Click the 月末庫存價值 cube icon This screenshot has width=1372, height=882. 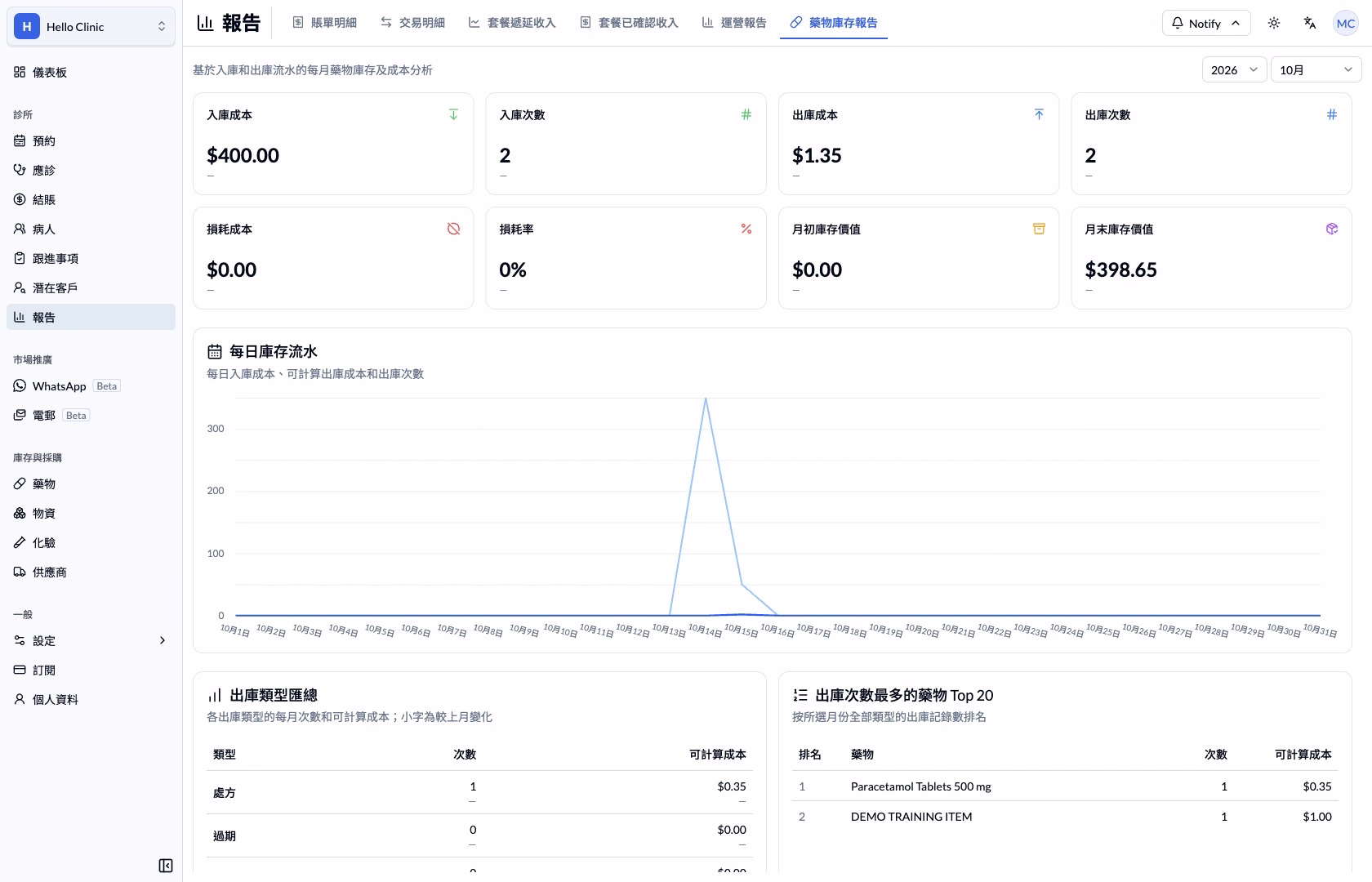pos(1332,229)
